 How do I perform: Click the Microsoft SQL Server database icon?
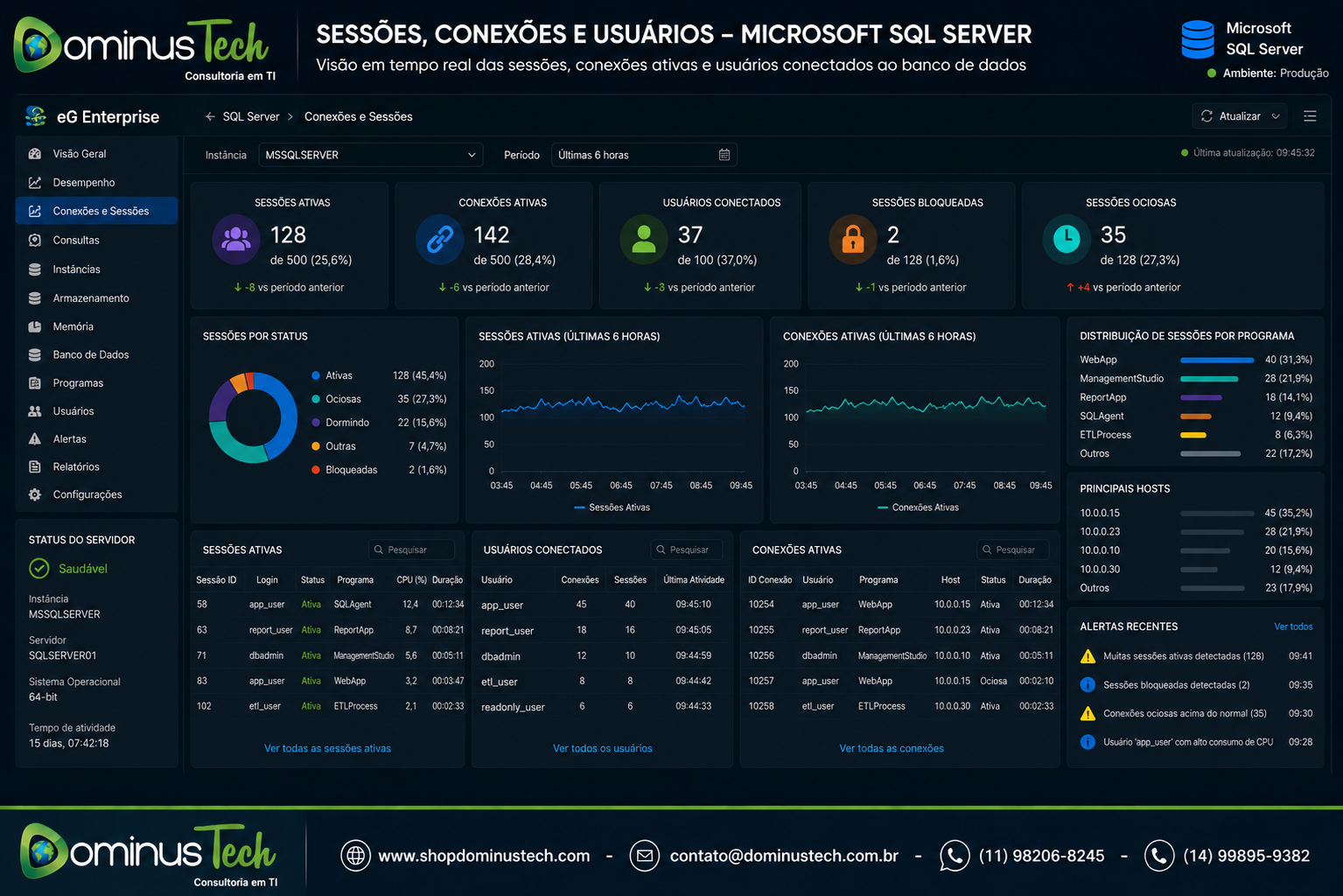point(1198,39)
